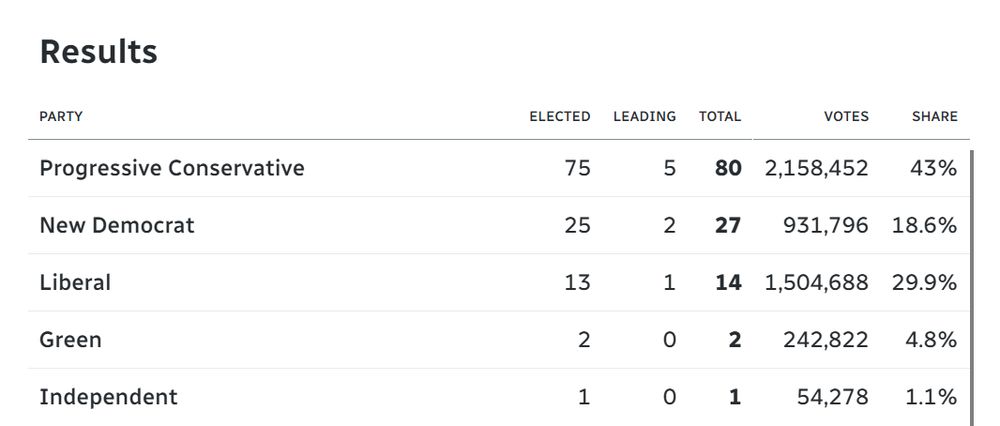1000x426 pixels.
Task: Click the vertical scrollbar beside the table
Action: [970, 280]
